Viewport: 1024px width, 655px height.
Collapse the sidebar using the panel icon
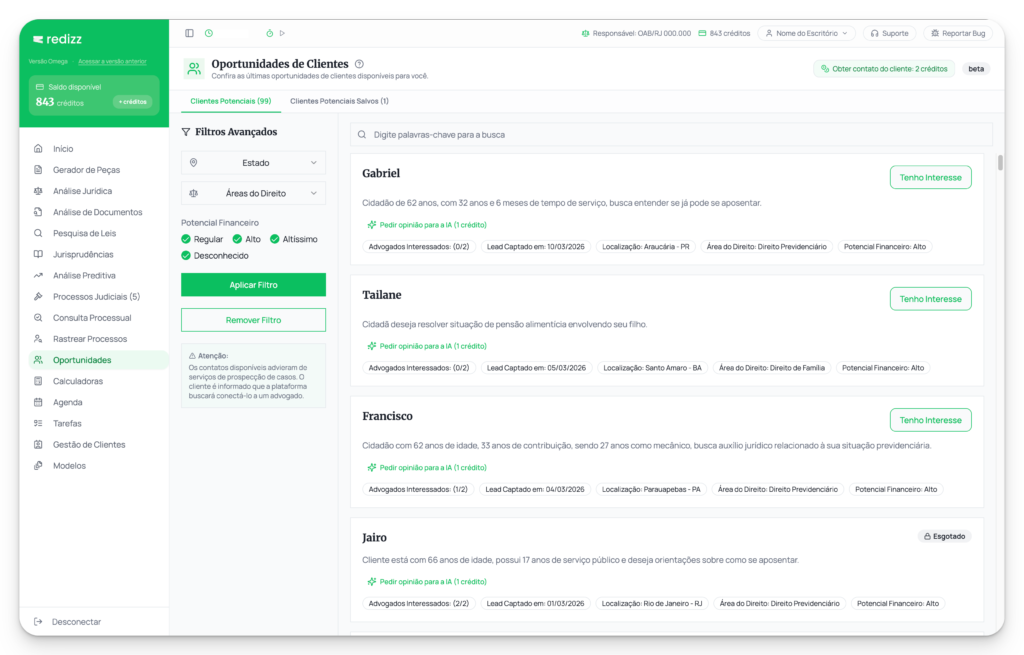[189, 33]
